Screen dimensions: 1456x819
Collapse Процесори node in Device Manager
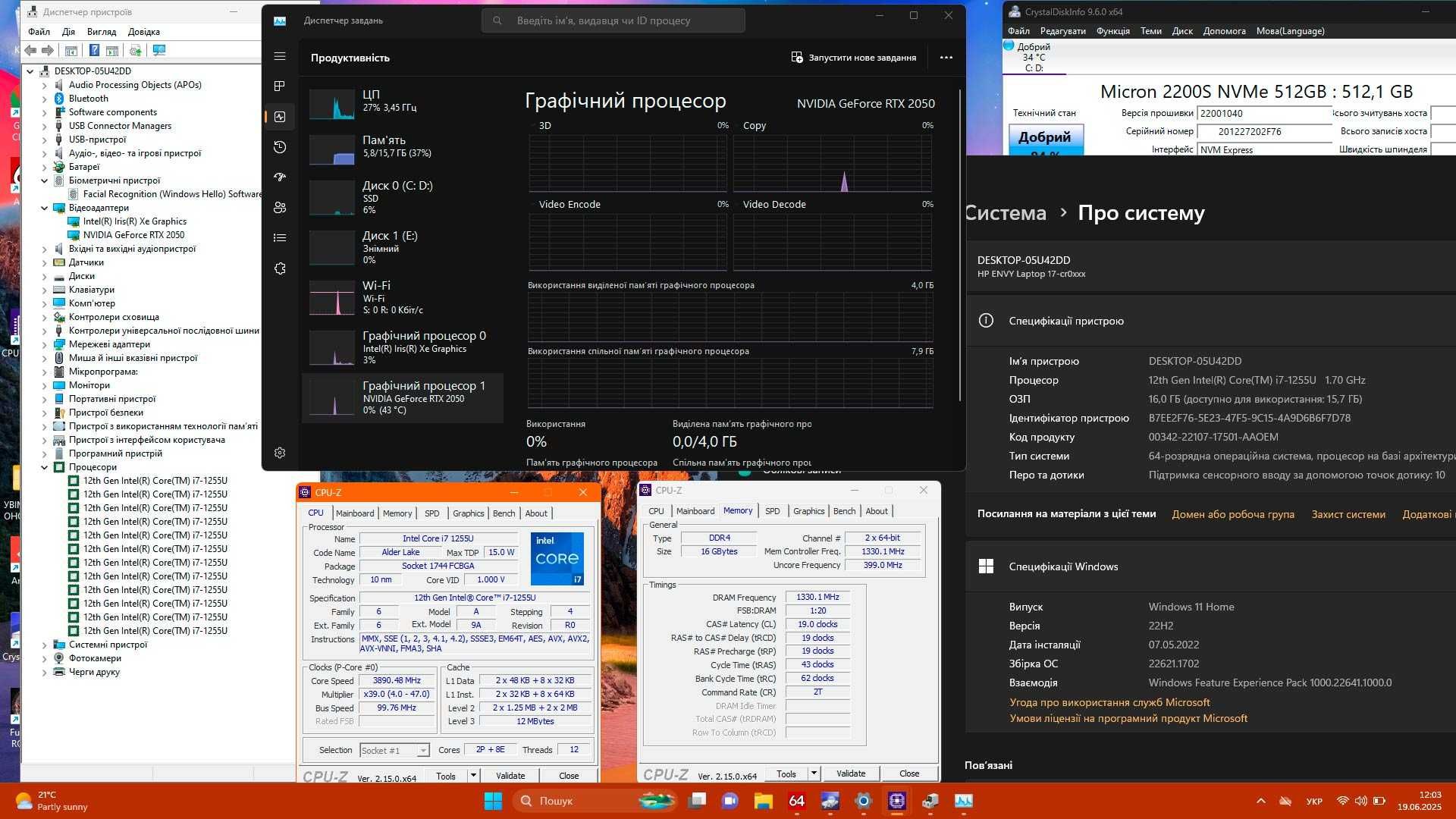[x=44, y=467]
